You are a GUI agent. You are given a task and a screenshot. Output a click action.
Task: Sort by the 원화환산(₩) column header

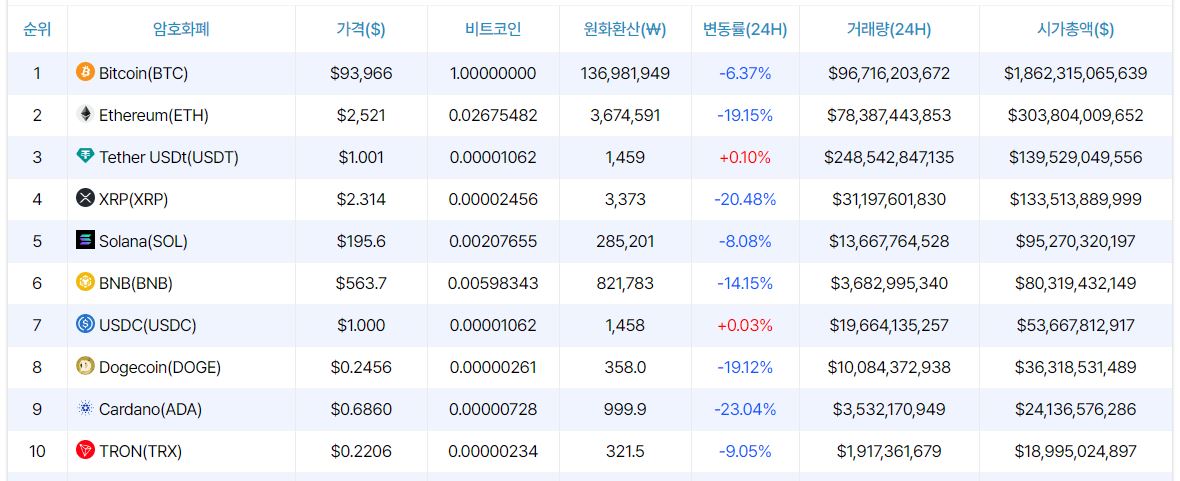pyautogui.click(x=625, y=29)
